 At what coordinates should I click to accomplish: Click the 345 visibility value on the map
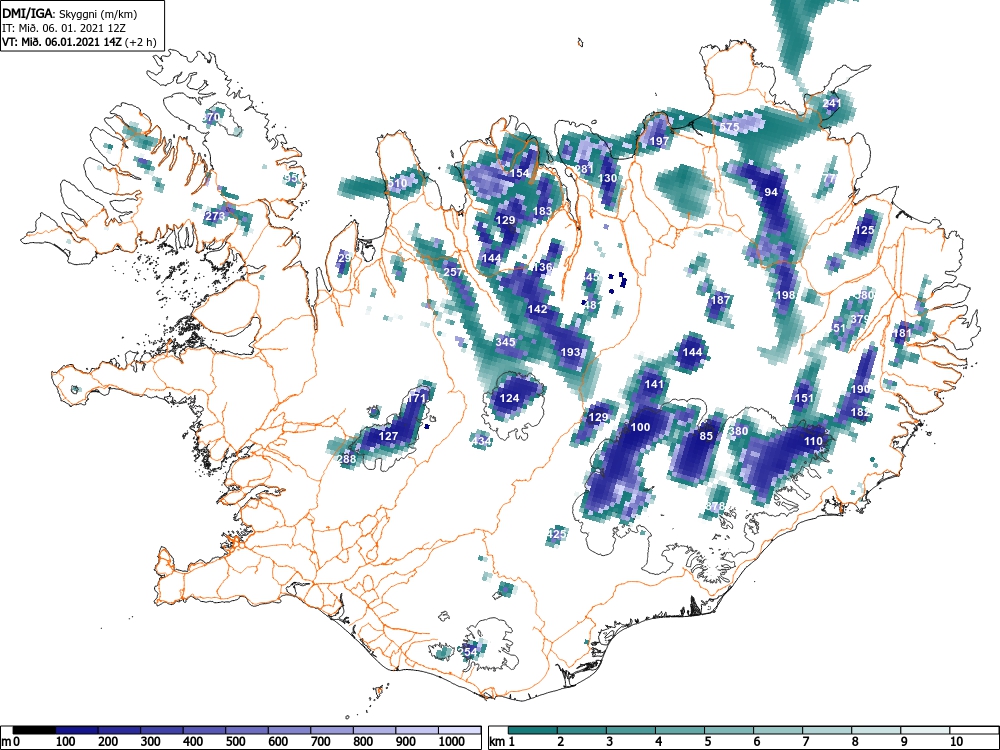[x=505, y=342]
